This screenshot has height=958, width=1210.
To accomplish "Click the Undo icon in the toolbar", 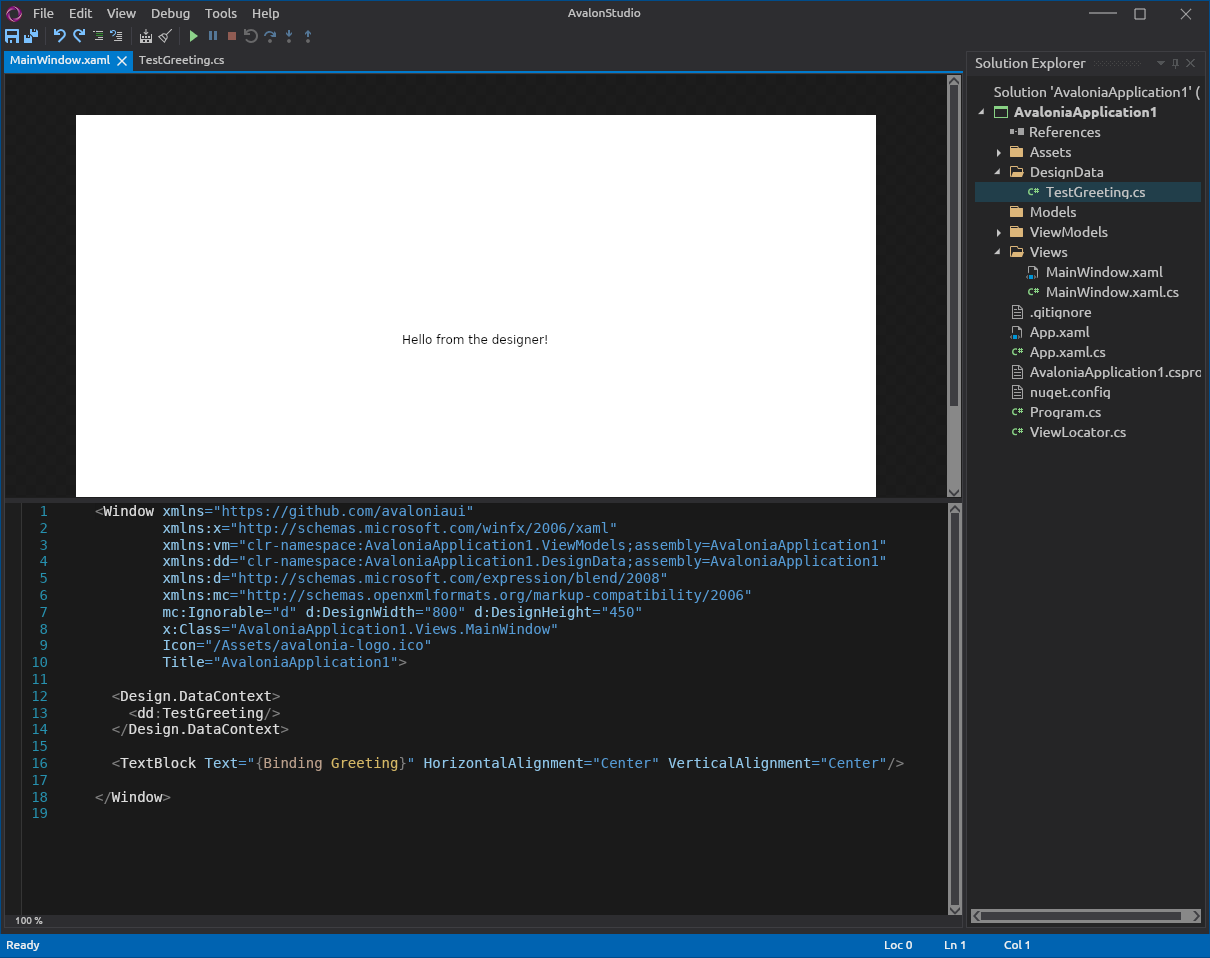I will (59, 36).
